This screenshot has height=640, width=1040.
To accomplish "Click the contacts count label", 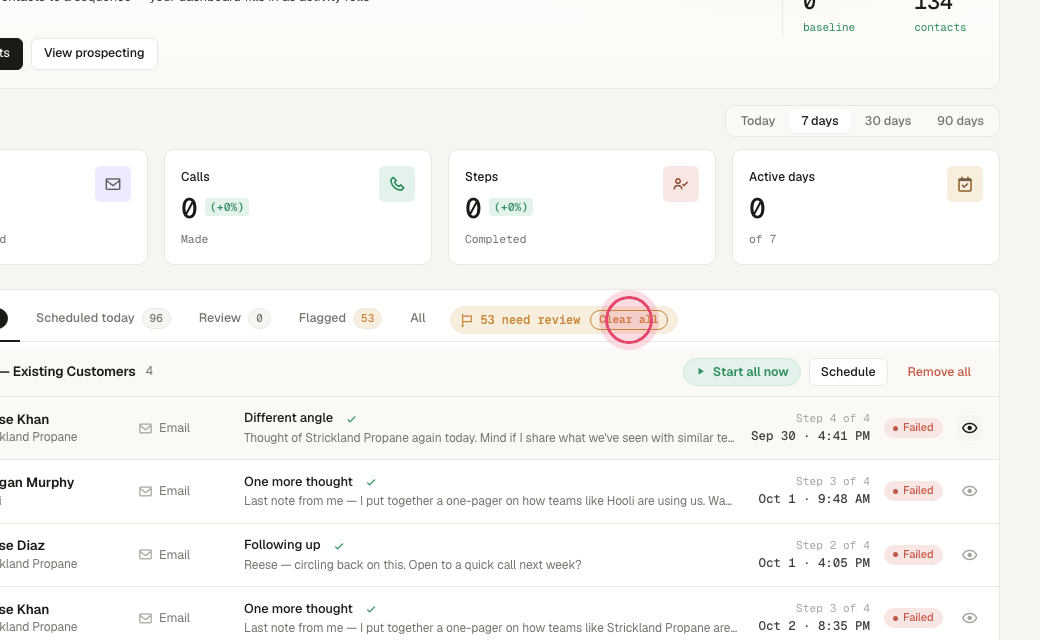I will click(940, 28).
